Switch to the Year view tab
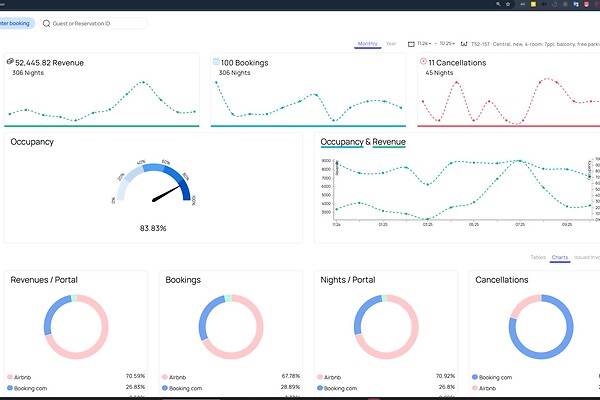600x400 pixels. pyautogui.click(x=391, y=44)
